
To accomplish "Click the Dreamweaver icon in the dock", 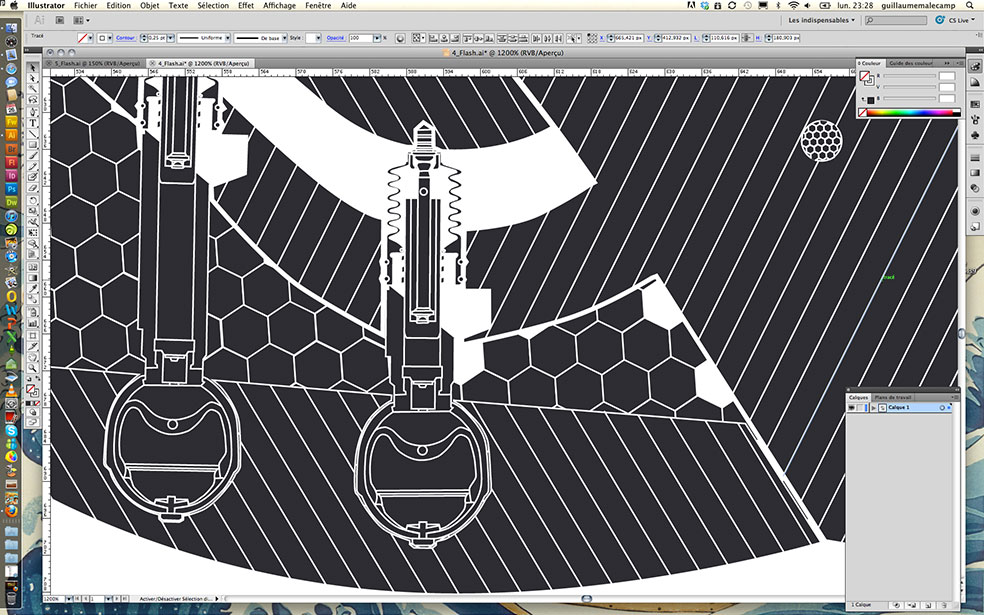I will [x=11, y=201].
